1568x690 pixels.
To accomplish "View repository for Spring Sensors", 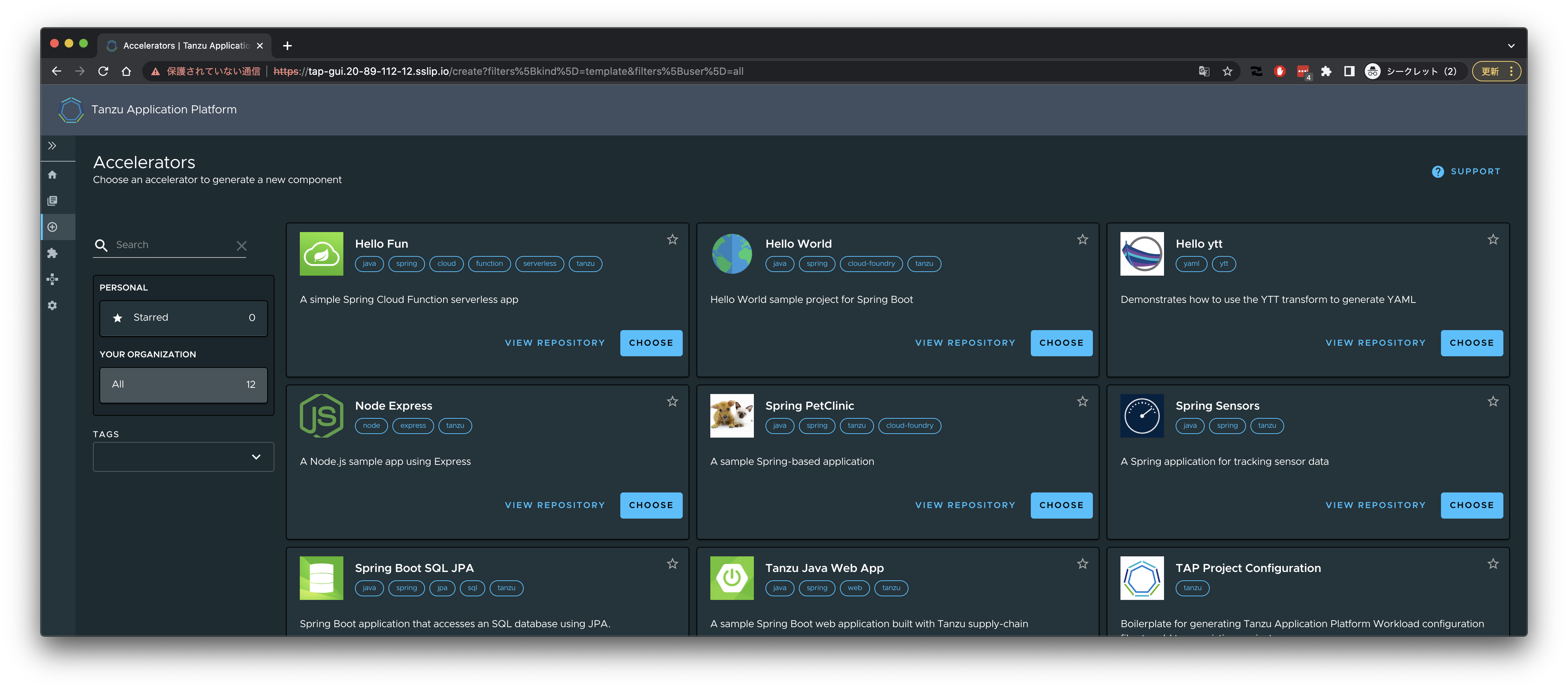I will [x=1375, y=505].
